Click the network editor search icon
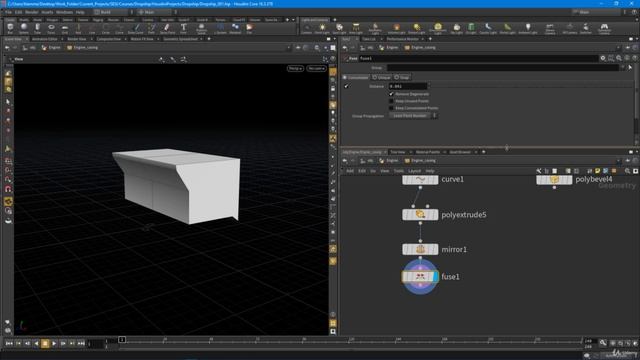 627,171
